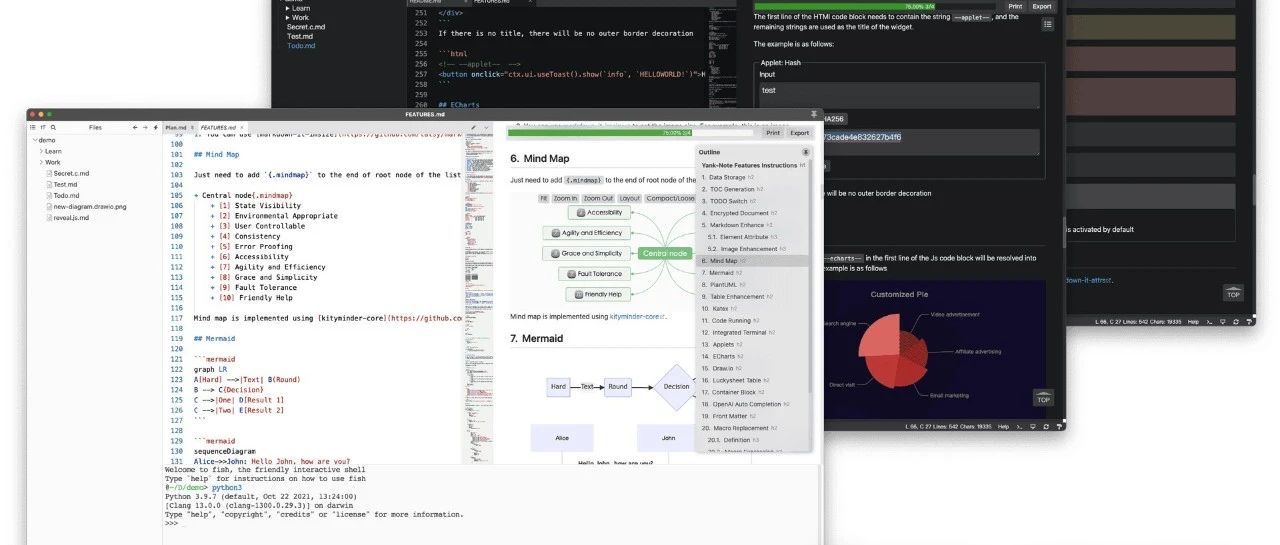Go back with left arrow in front Files header
Image resolution: width=1280 pixels, height=545 pixels.
137,127
